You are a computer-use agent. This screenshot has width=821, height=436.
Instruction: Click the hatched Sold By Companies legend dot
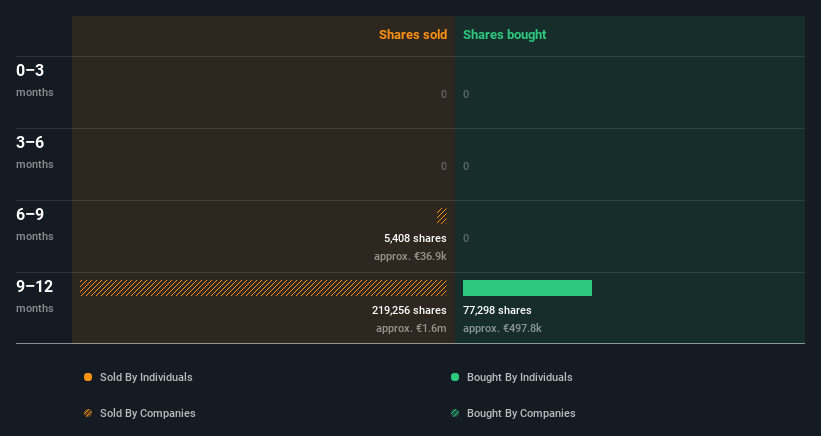(x=88, y=413)
